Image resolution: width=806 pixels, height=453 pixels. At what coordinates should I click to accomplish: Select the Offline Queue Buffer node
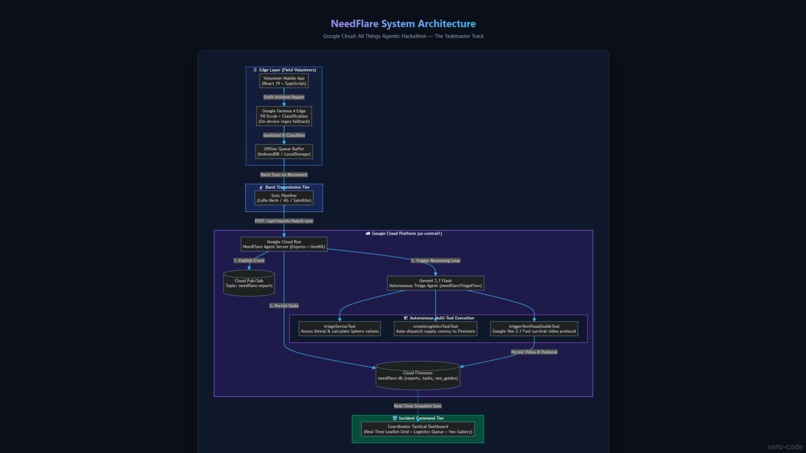pyautogui.click(x=284, y=151)
